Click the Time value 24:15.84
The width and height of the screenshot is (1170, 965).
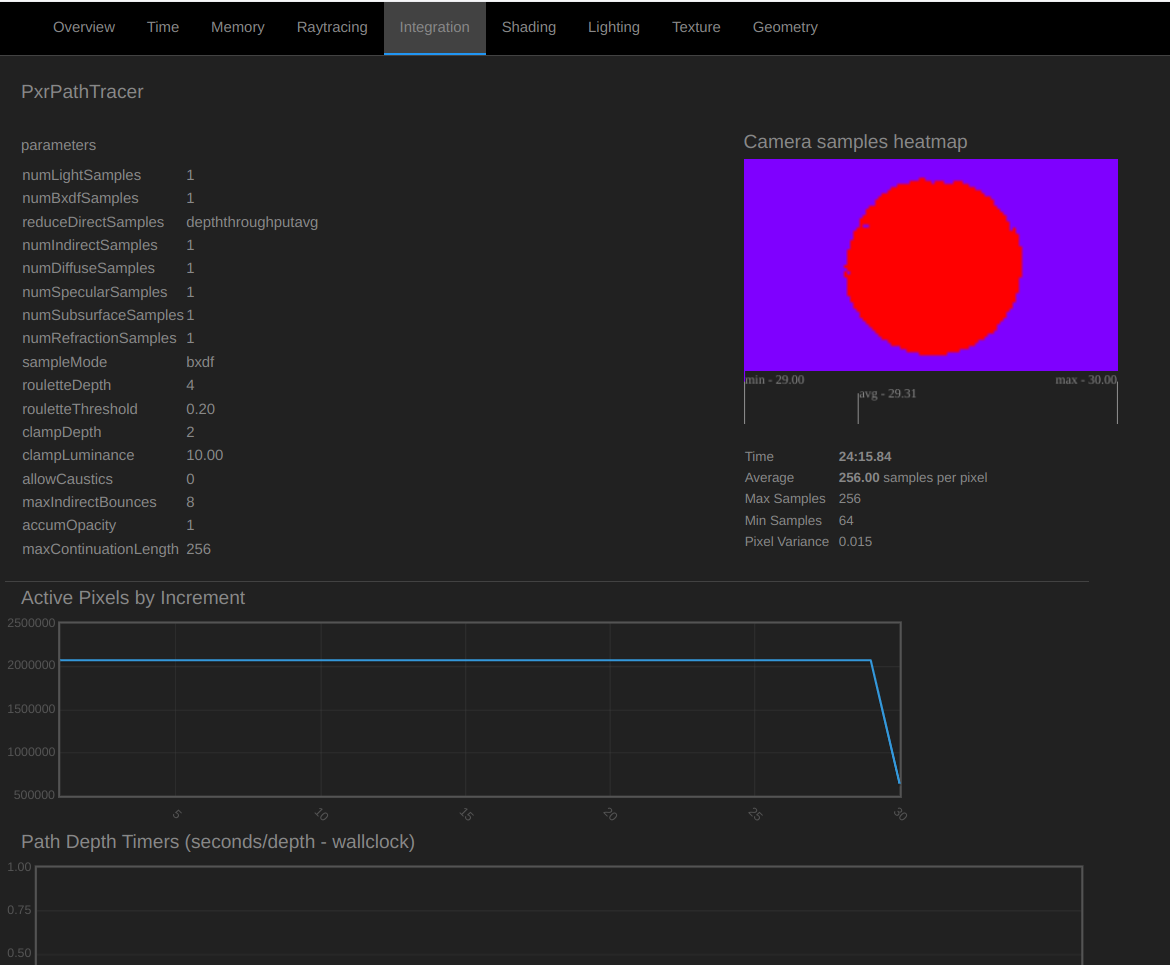coord(865,457)
